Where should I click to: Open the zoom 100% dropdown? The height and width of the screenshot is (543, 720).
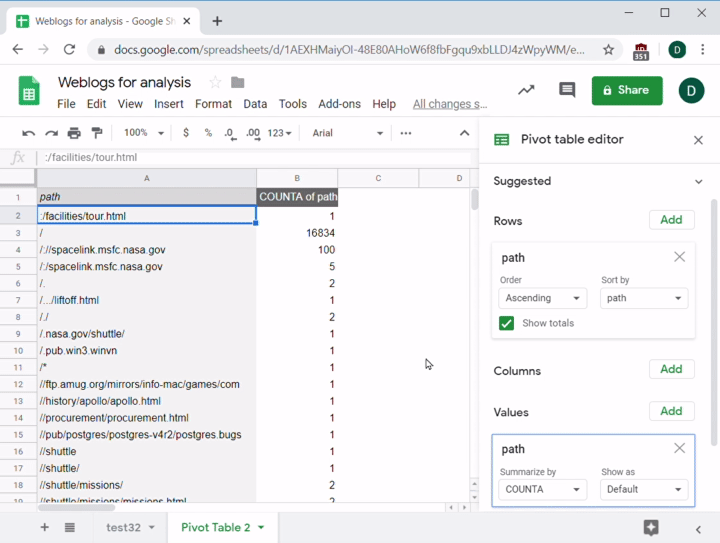point(144,133)
